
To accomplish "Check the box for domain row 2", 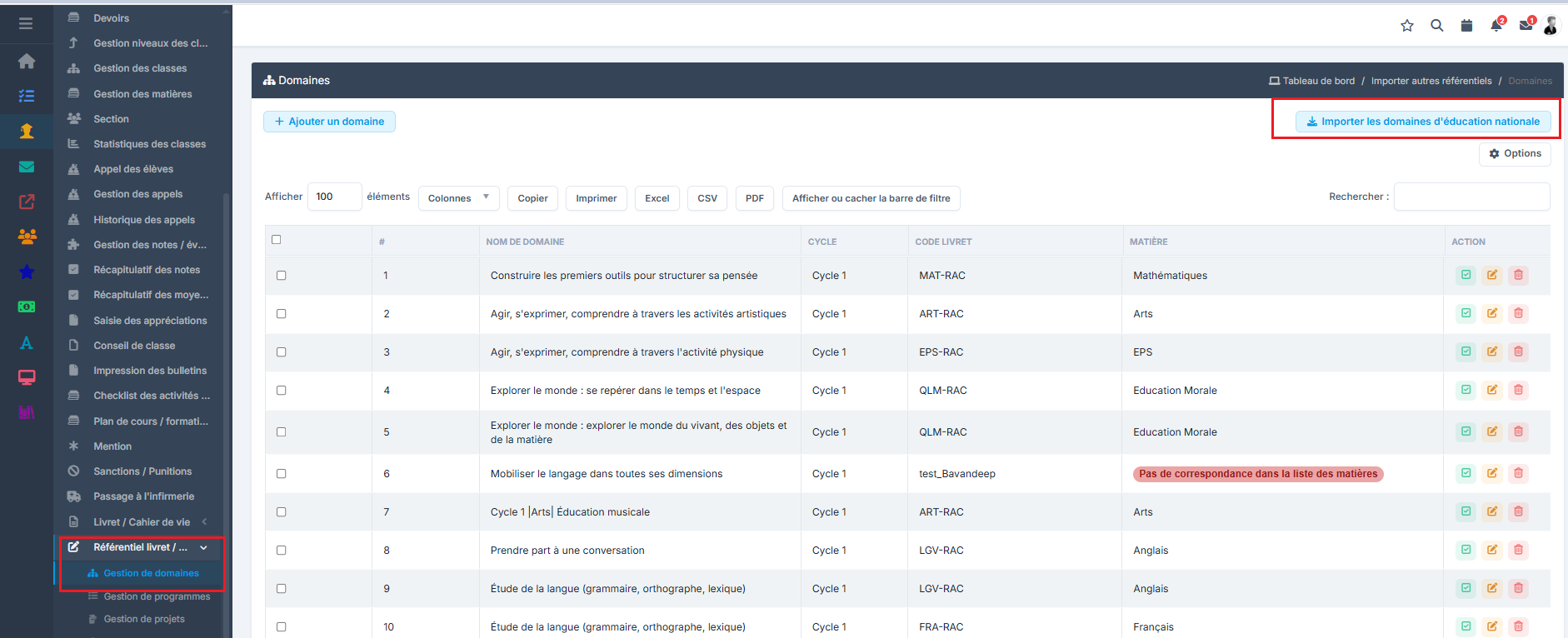I will (281, 314).
